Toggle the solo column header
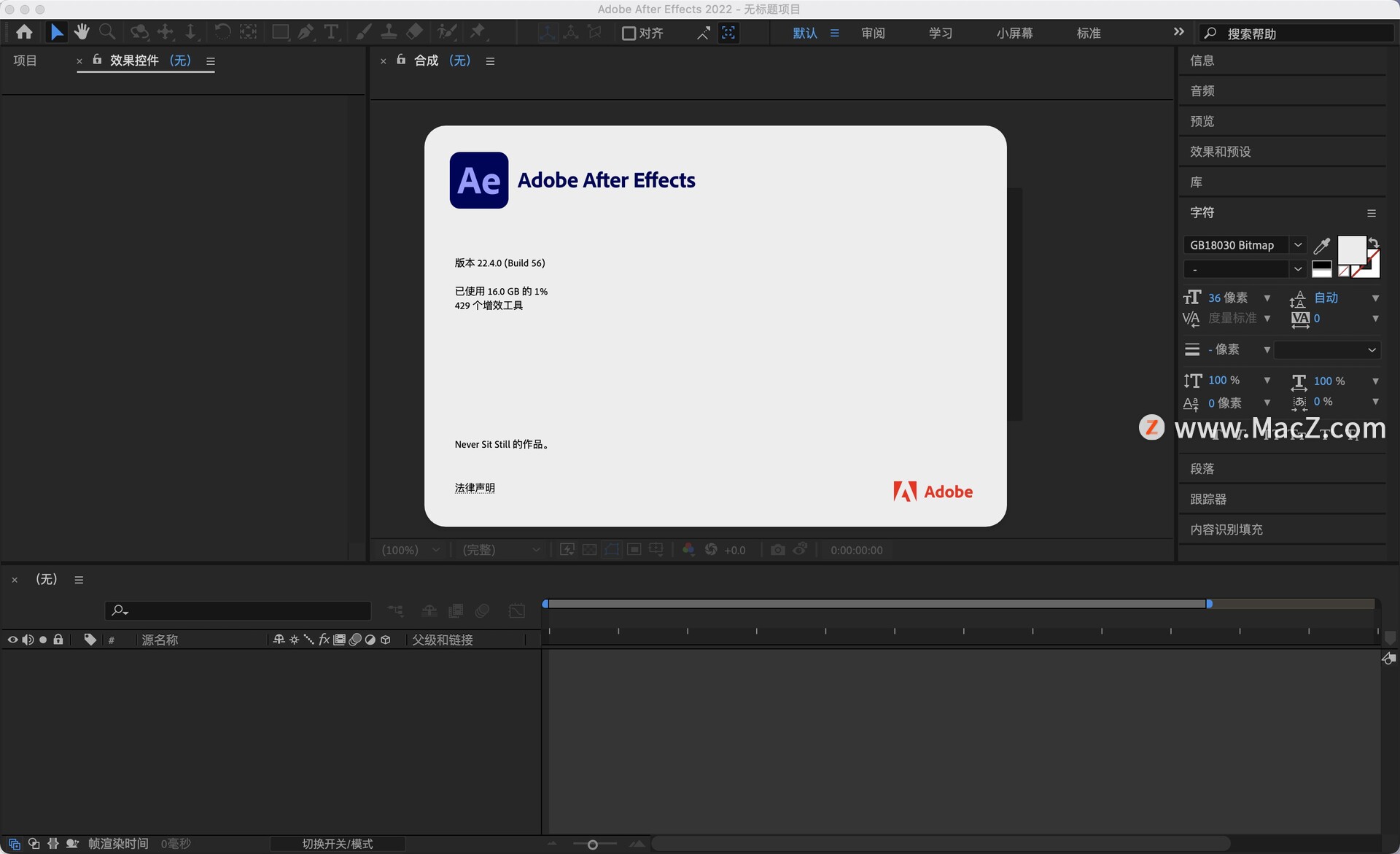The height and width of the screenshot is (854, 1400). [x=43, y=640]
